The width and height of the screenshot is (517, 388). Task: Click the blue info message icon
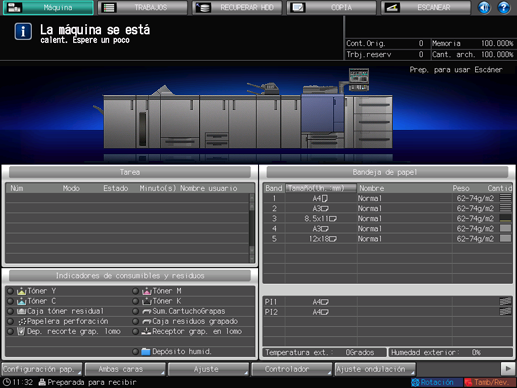(x=23, y=32)
